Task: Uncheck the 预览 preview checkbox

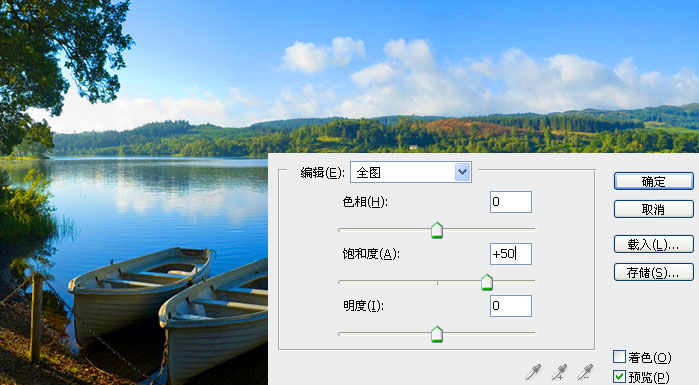Action: click(x=619, y=377)
